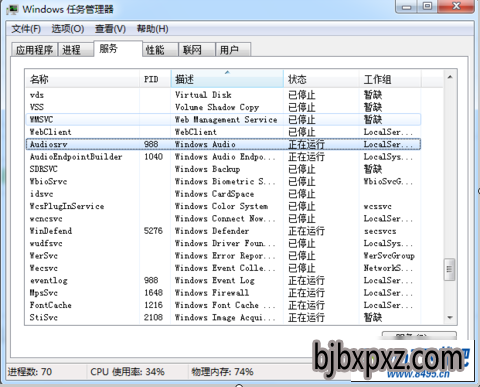Switch to the 性能 tab
The image size is (480, 387).
point(160,50)
